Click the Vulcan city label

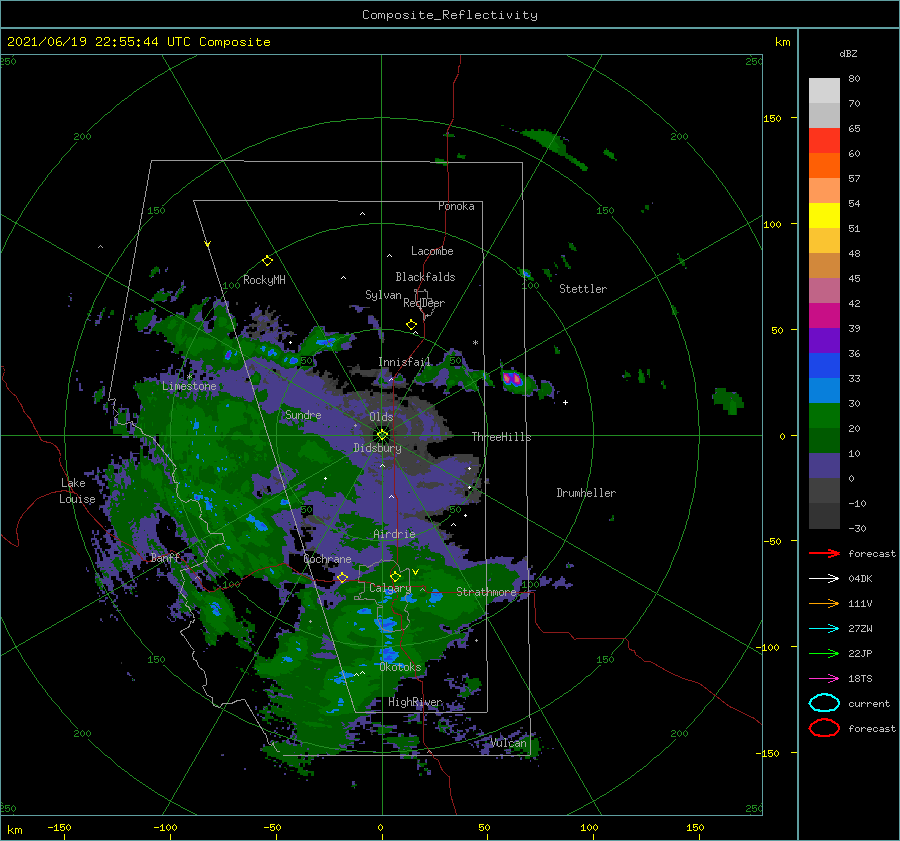pyautogui.click(x=508, y=743)
